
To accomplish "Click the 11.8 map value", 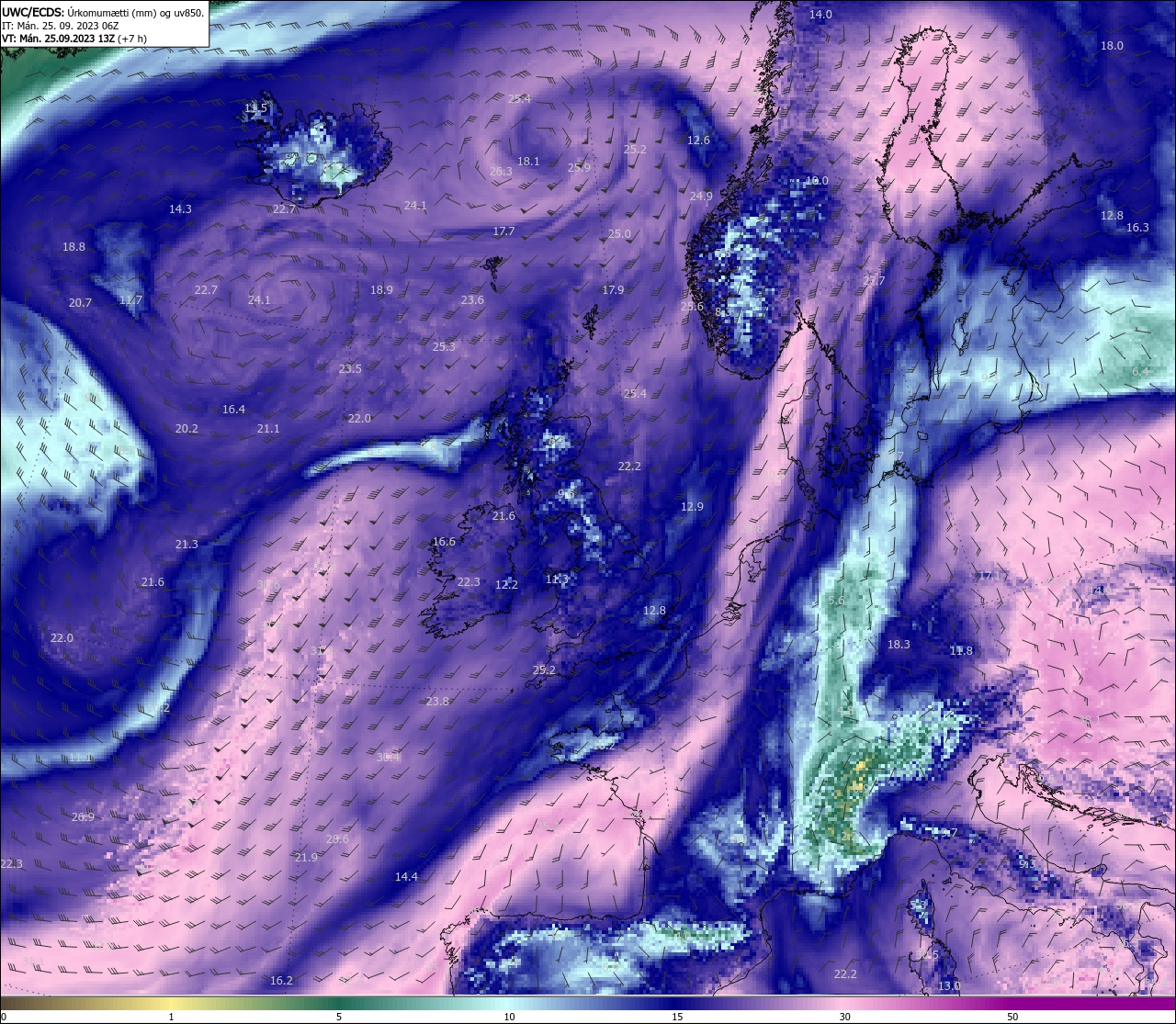I will 961,650.
